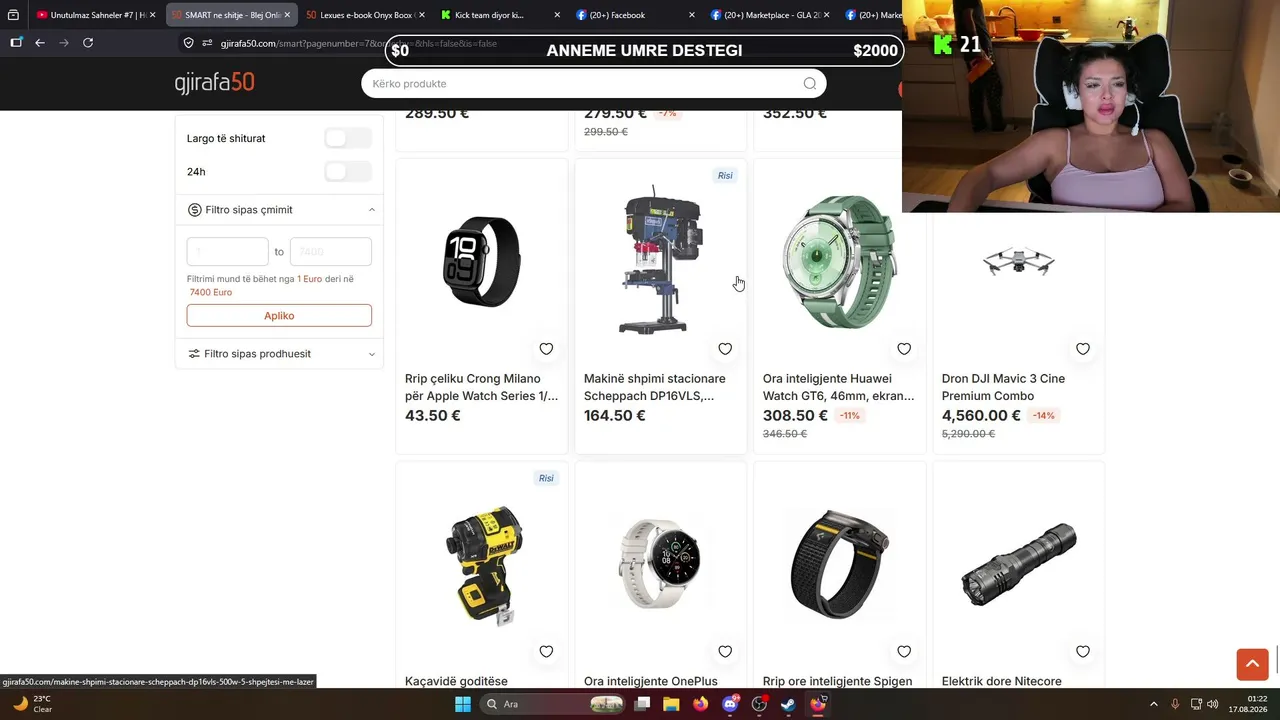Favorite the Scheppach DP16VLS drill press

click(x=725, y=349)
